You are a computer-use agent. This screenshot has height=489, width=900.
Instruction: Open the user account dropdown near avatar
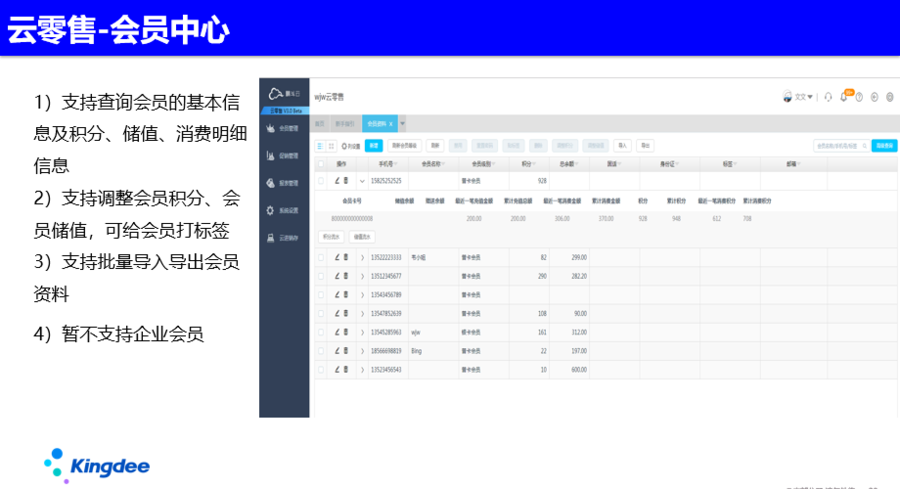(804, 97)
